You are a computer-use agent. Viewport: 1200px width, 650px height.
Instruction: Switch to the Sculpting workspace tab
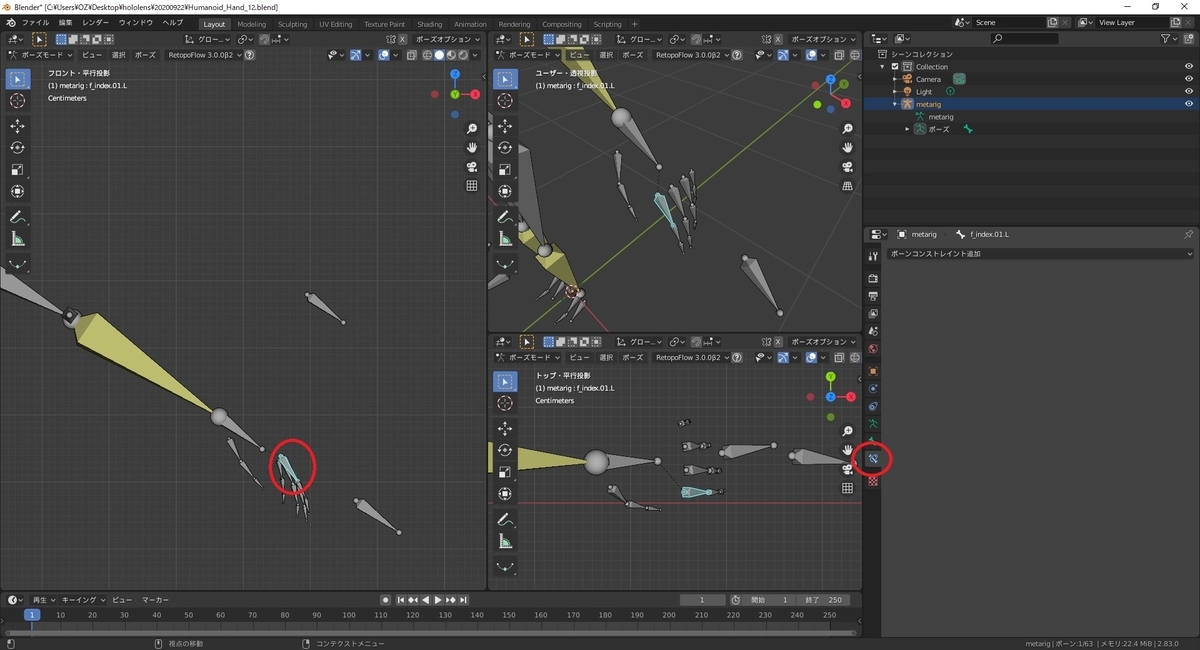(x=293, y=24)
